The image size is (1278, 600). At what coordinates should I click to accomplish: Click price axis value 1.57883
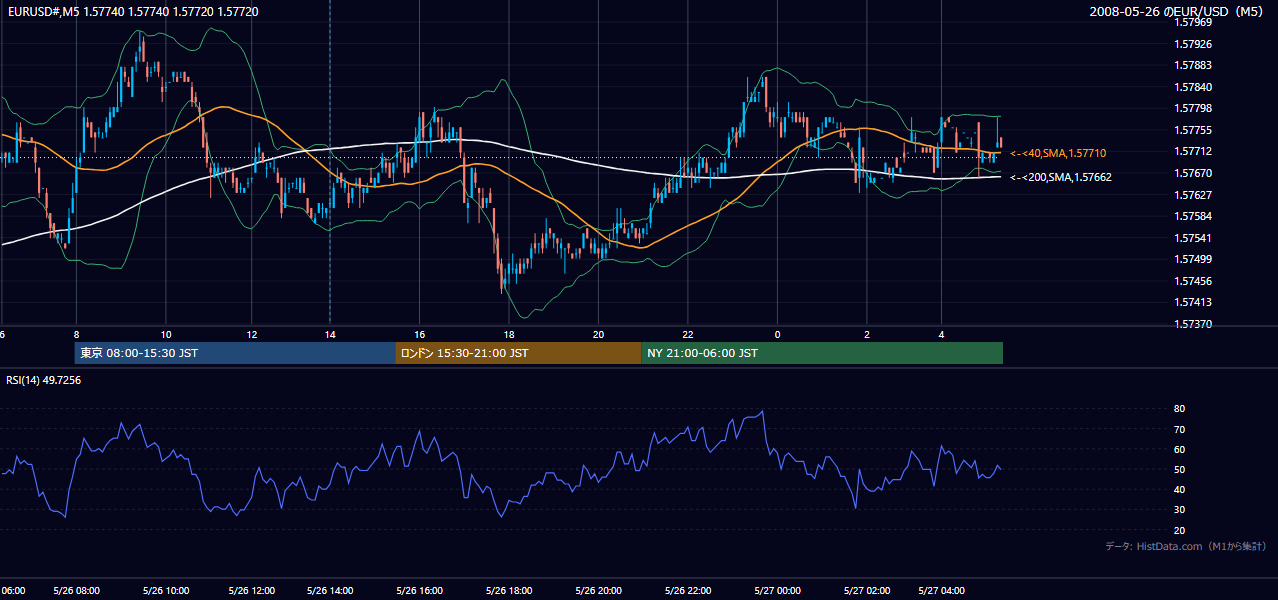tap(1193, 66)
